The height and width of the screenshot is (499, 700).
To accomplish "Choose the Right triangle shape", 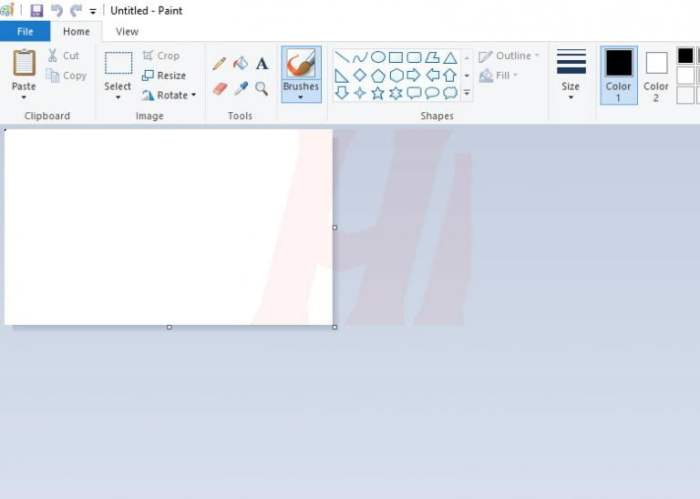I will [342, 75].
